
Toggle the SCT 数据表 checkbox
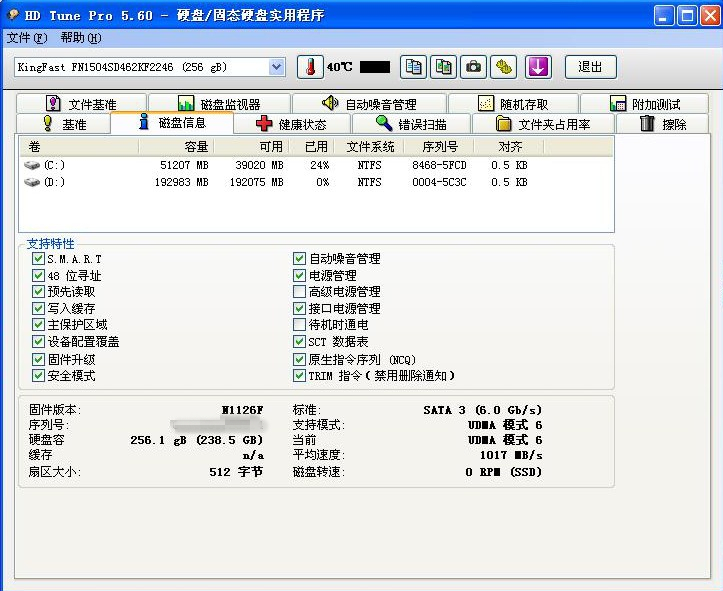pyautogui.click(x=299, y=342)
